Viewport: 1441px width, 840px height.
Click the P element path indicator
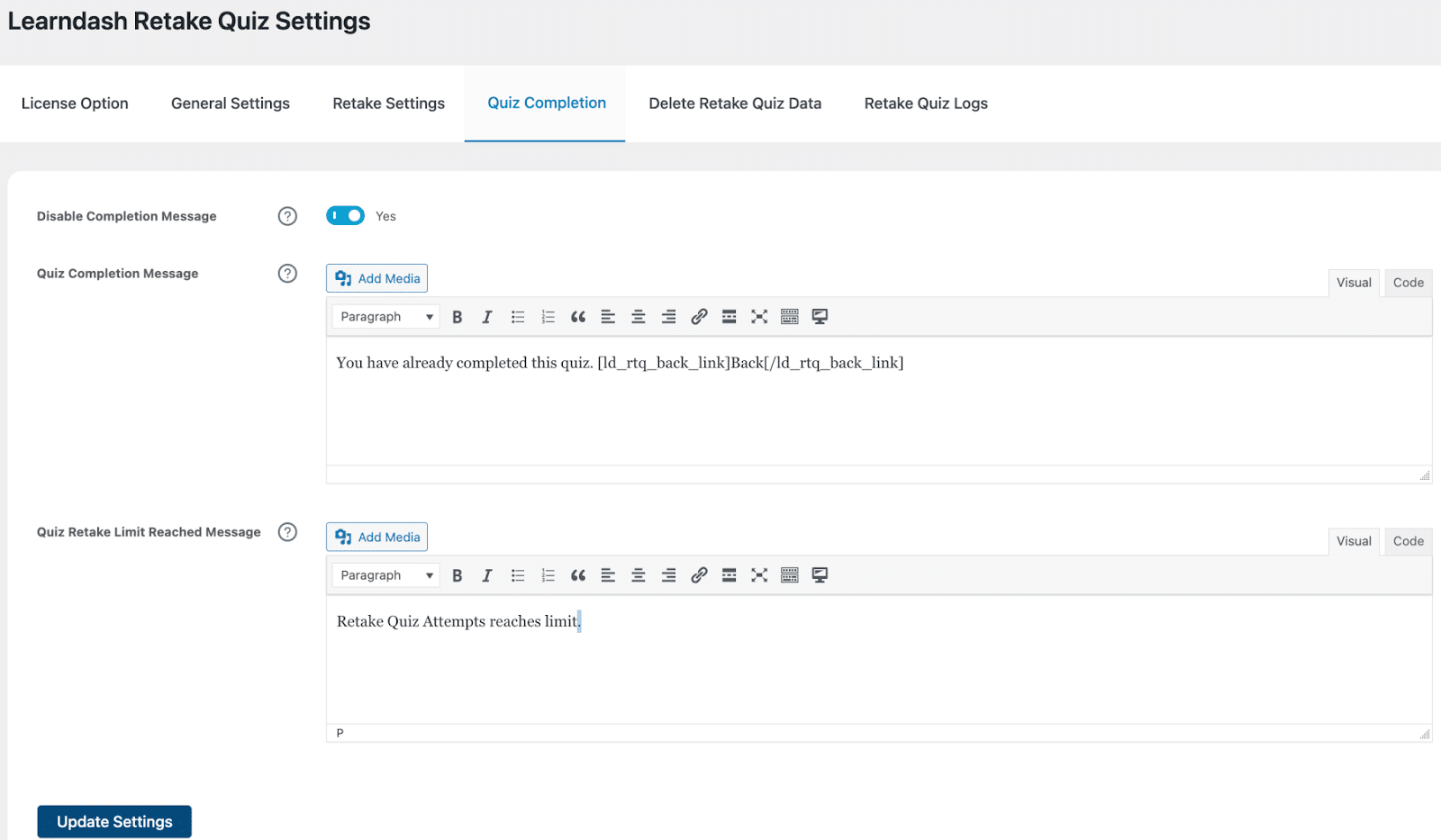(x=340, y=733)
